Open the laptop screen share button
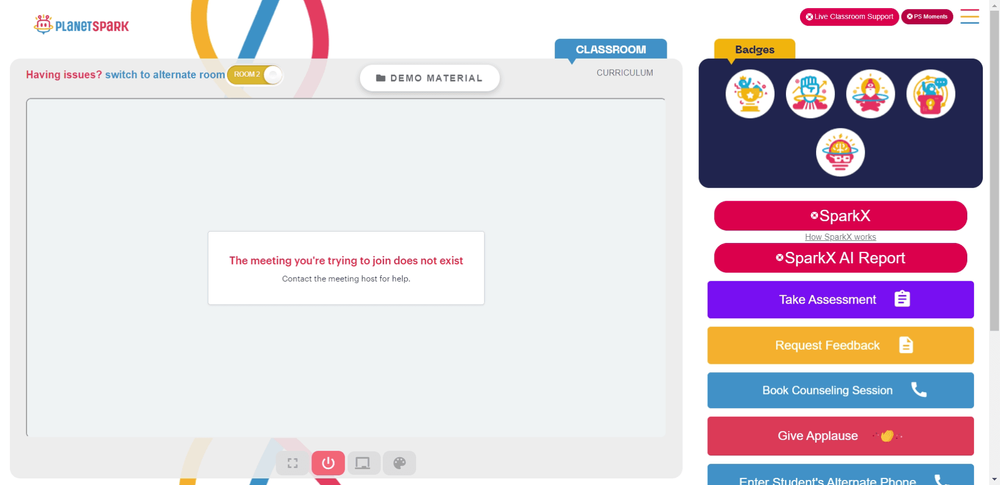The height and width of the screenshot is (485, 1000). point(364,463)
